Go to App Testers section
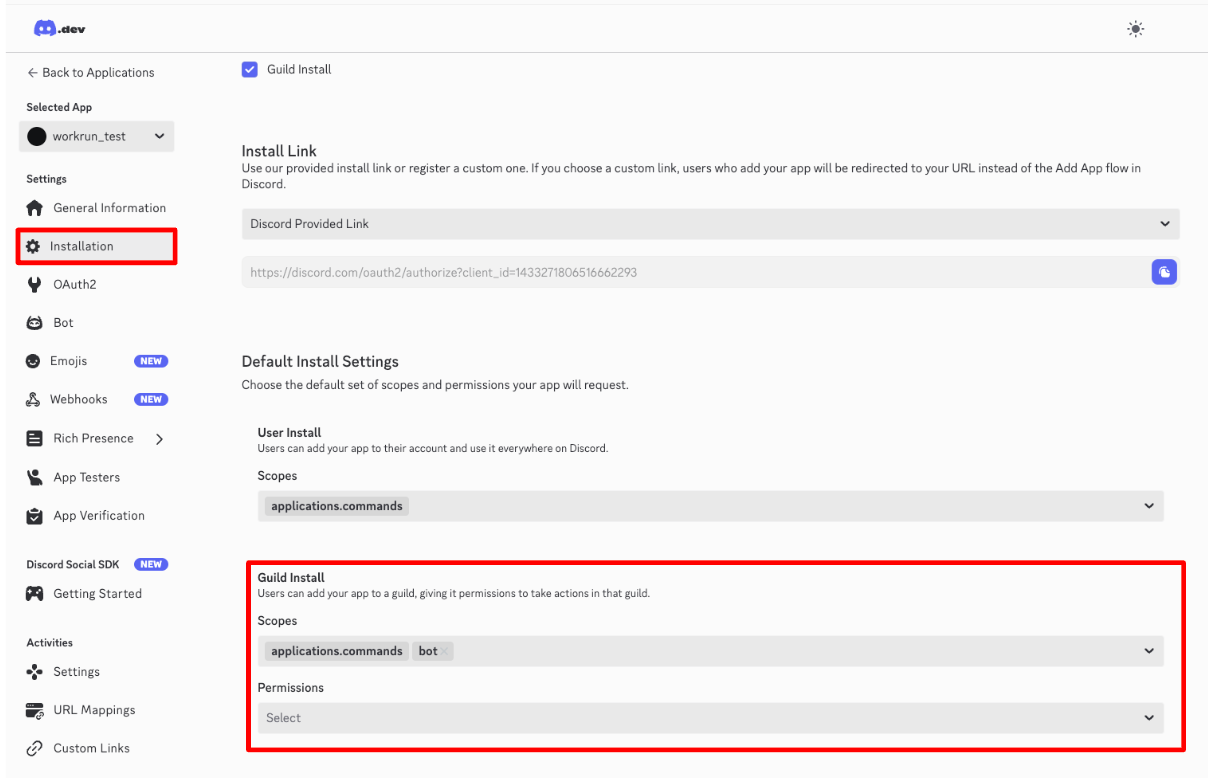This screenshot has height=778, width=1208. [86, 477]
